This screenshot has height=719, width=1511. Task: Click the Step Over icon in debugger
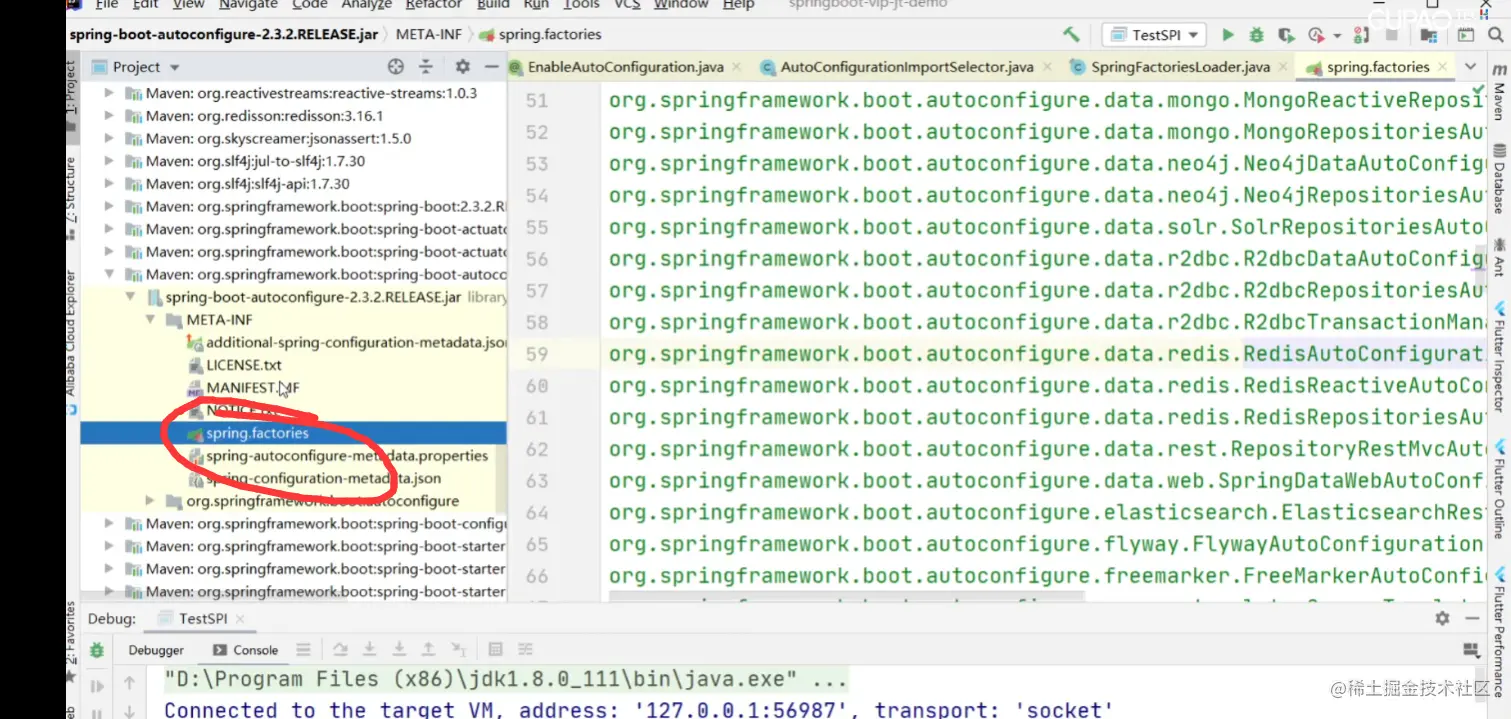pyautogui.click(x=340, y=649)
